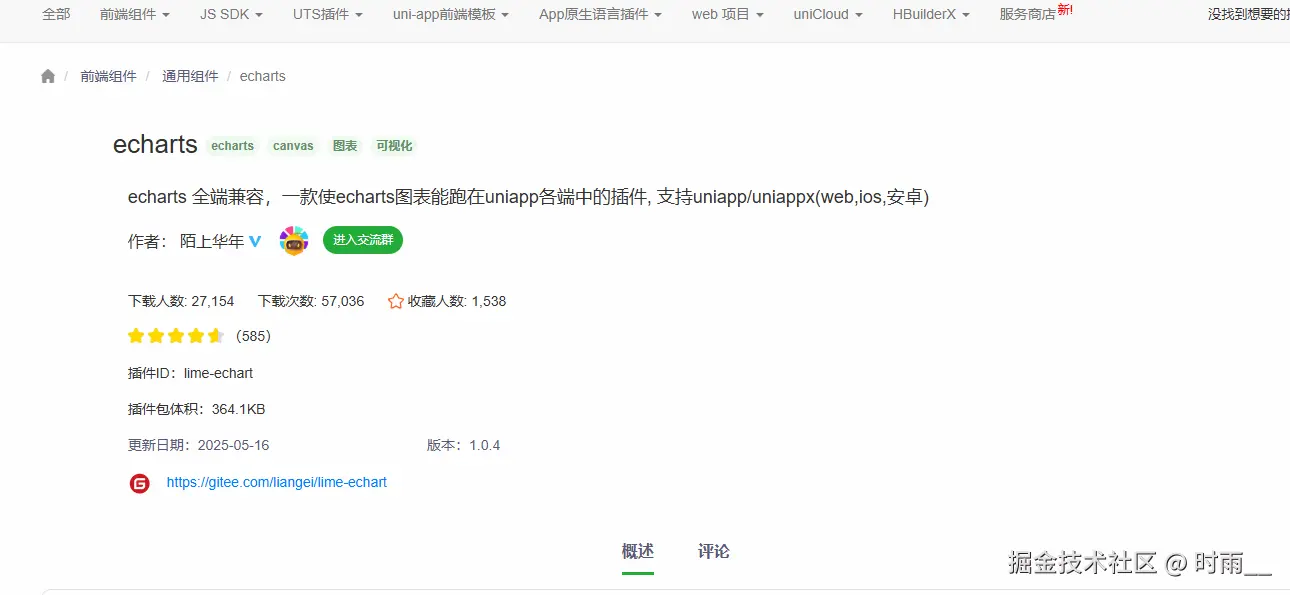The height and width of the screenshot is (595, 1290).
Task: Expand the JS SDK dropdown
Action: coord(231,14)
